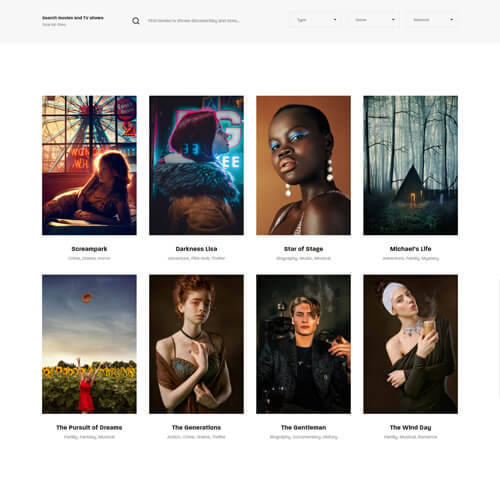Select the Darkness Lisa poster image
This screenshot has width=500, height=490.
(196, 165)
